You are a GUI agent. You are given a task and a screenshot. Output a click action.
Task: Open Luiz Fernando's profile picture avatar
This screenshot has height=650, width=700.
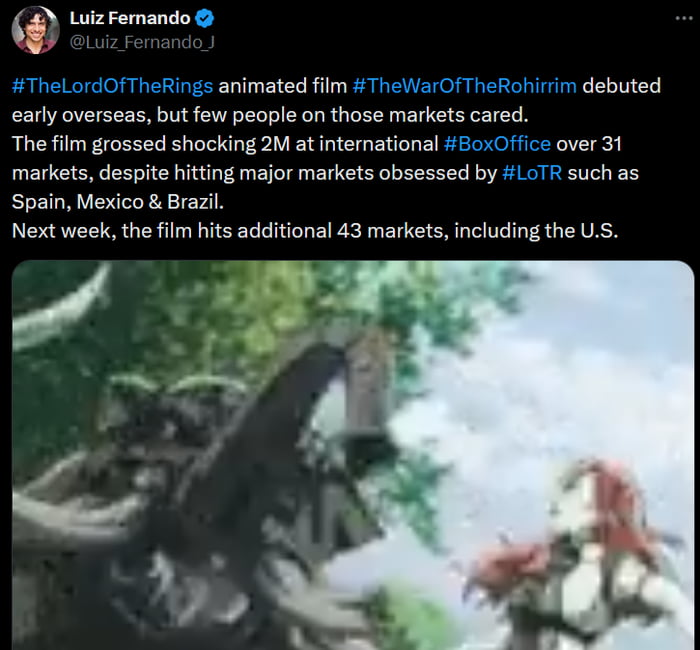point(35,30)
